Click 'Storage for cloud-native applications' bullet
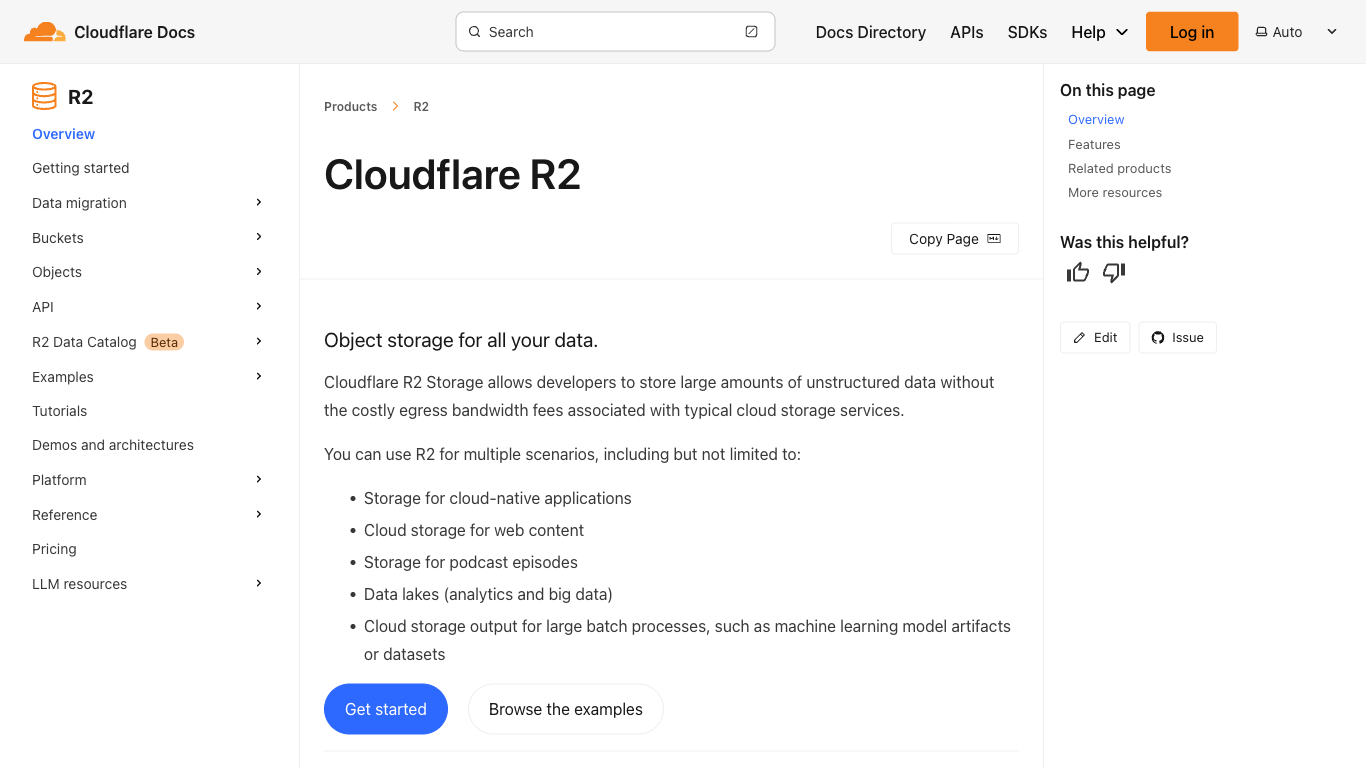The height and width of the screenshot is (768, 1366). click(498, 498)
